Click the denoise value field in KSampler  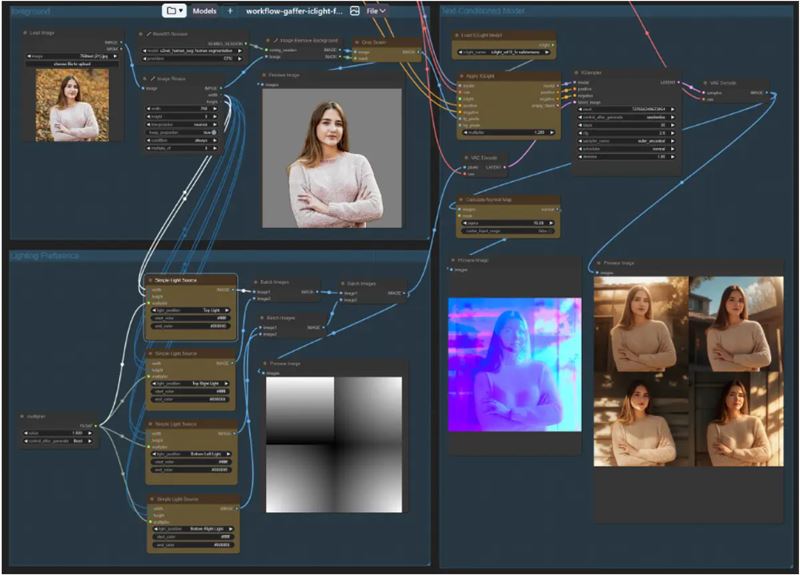click(626, 157)
